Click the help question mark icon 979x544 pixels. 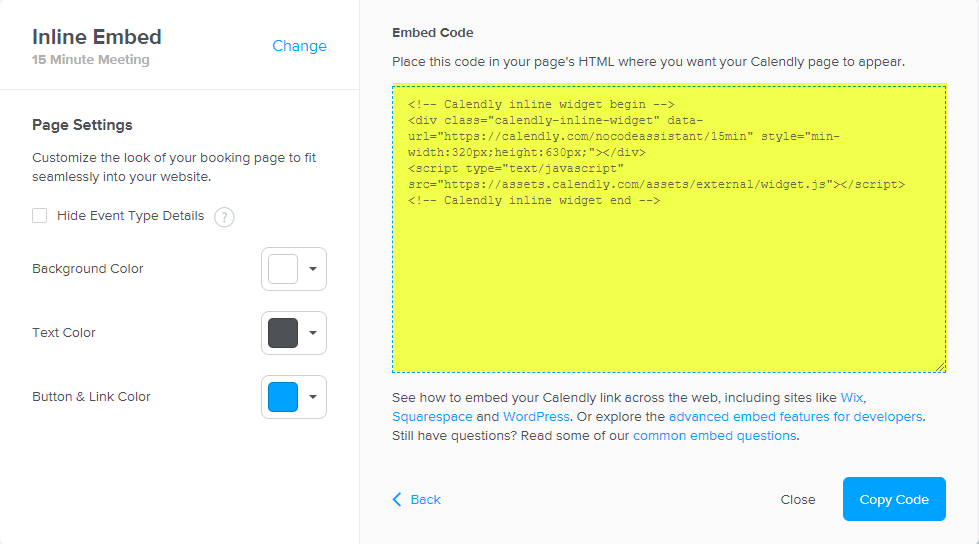coord(224,217)
